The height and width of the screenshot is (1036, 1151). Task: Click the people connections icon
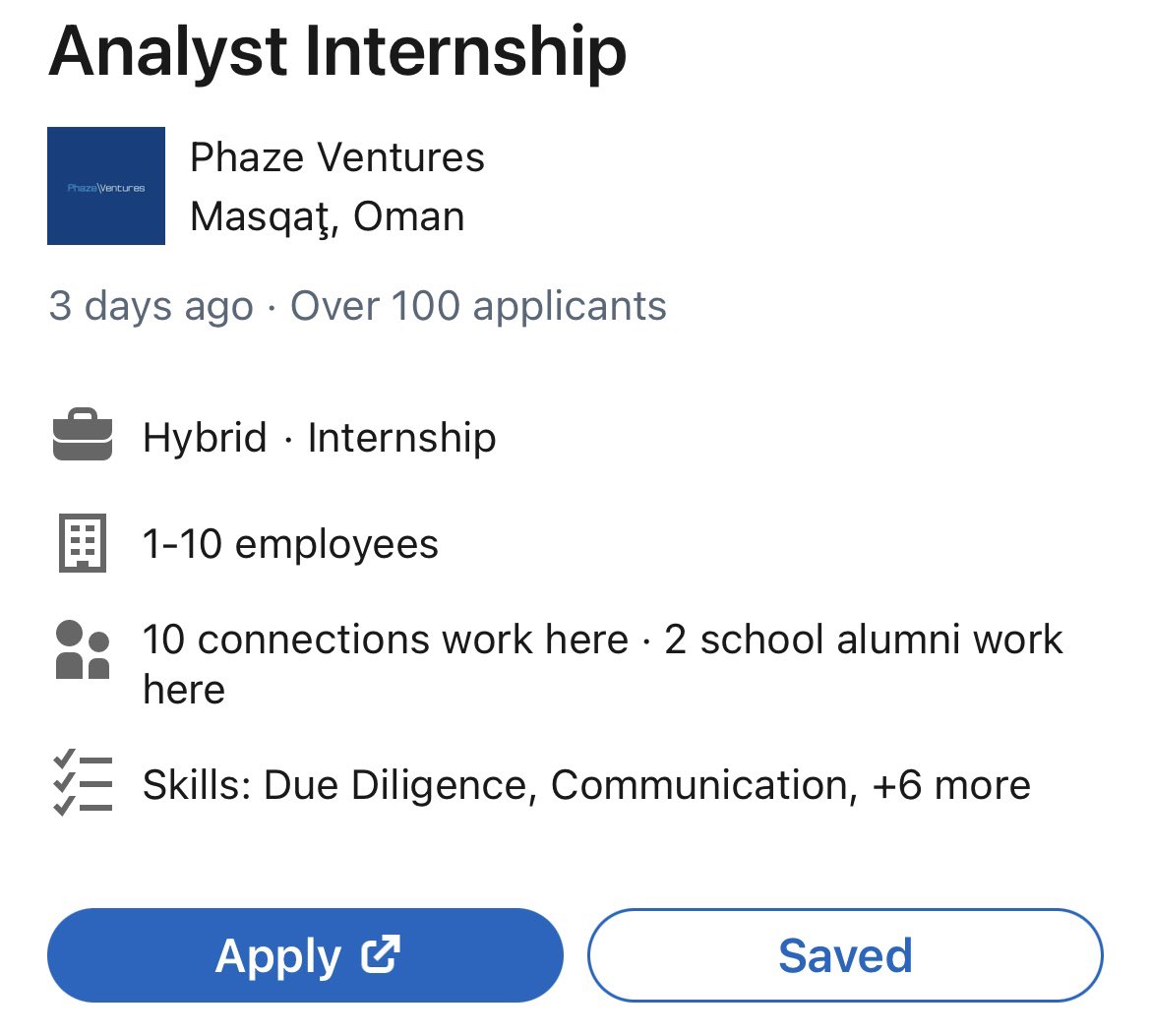(82, 650)
